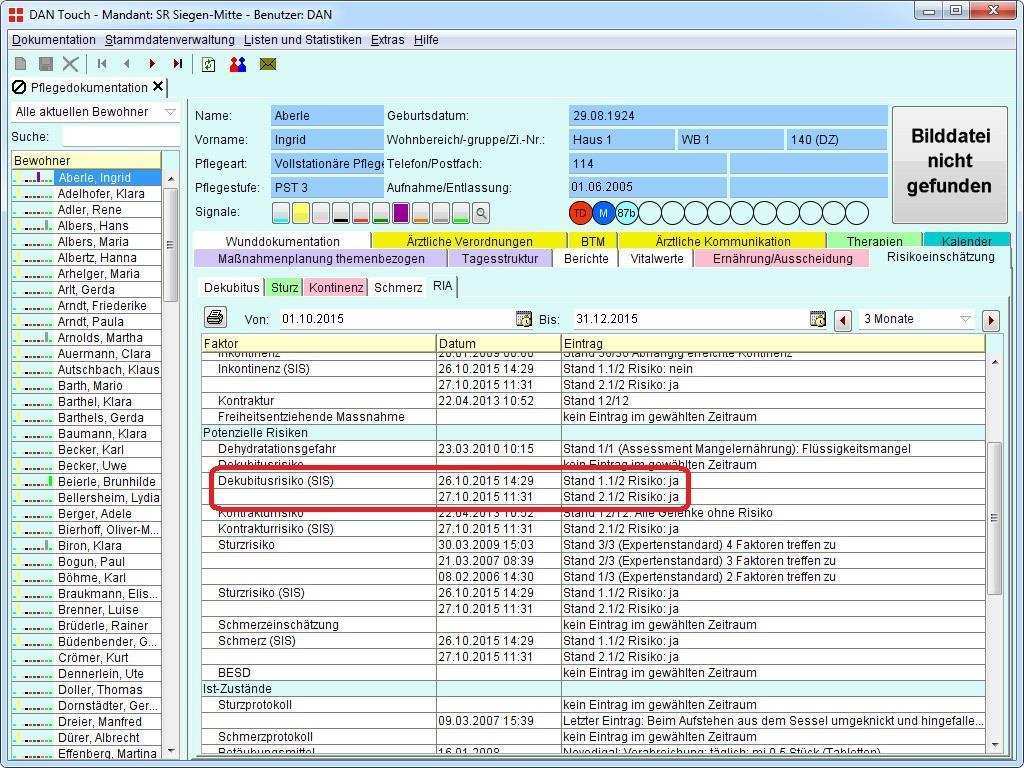Expand the Alle aktuellen Bewohner dropdown
1024x768 pixels.
(x=170, y=112)
